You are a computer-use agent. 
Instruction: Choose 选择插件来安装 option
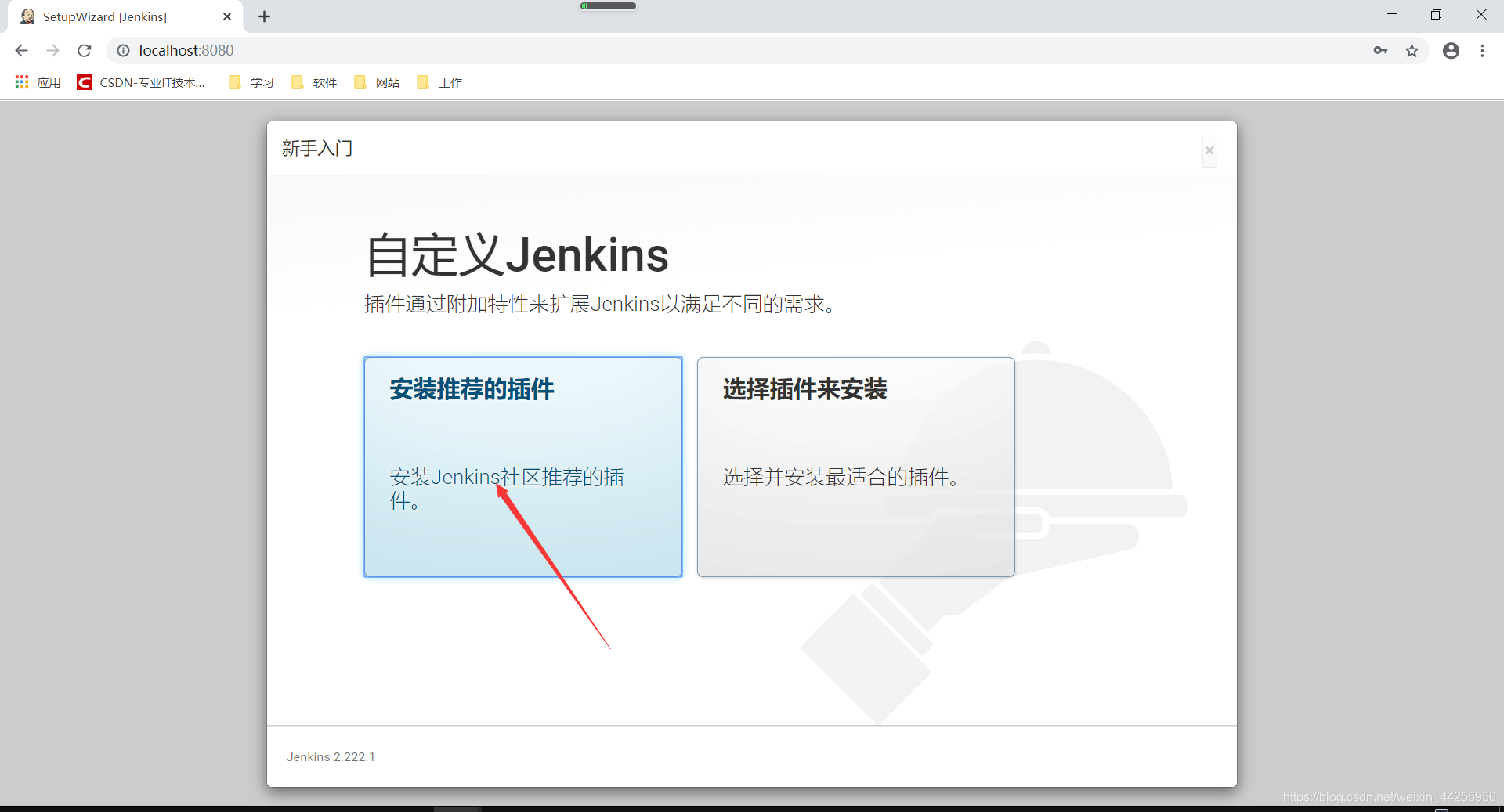click(856, 467)
